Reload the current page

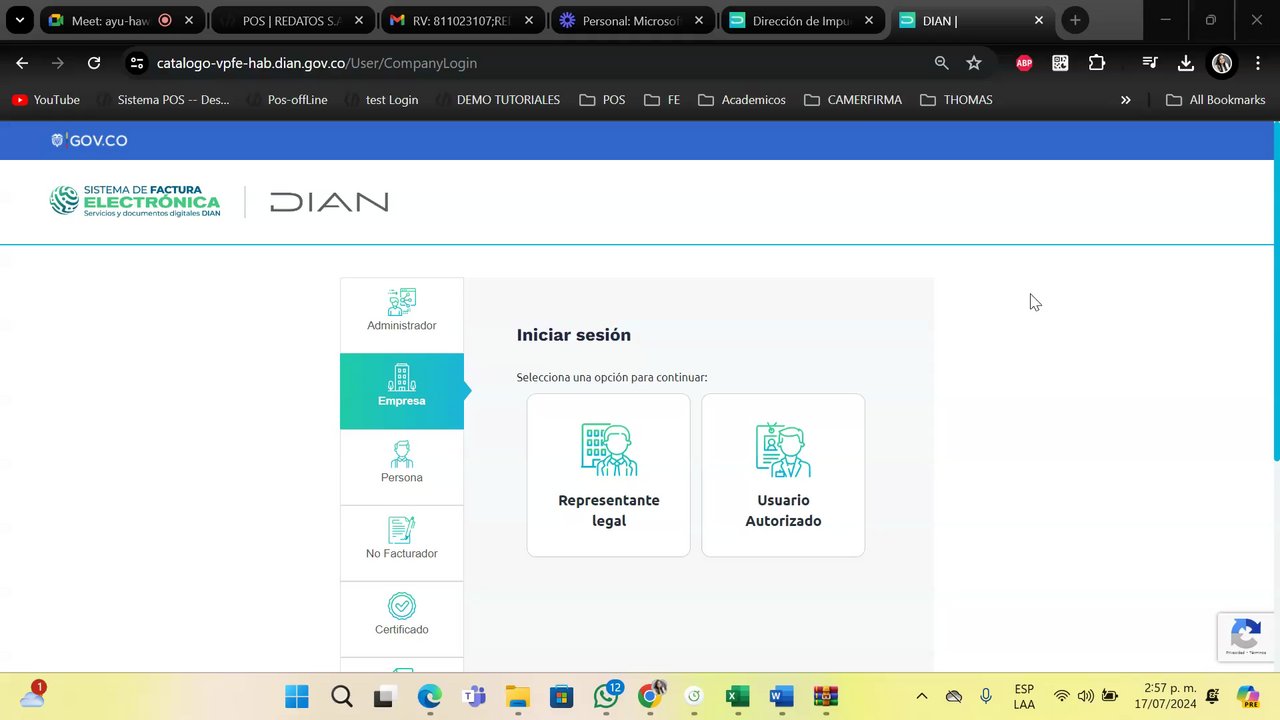94,63
